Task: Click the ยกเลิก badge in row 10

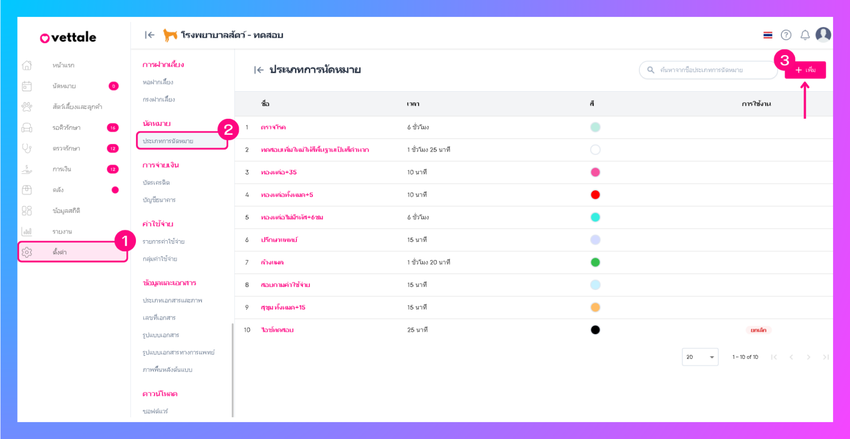Action: [x=758, y=330]
